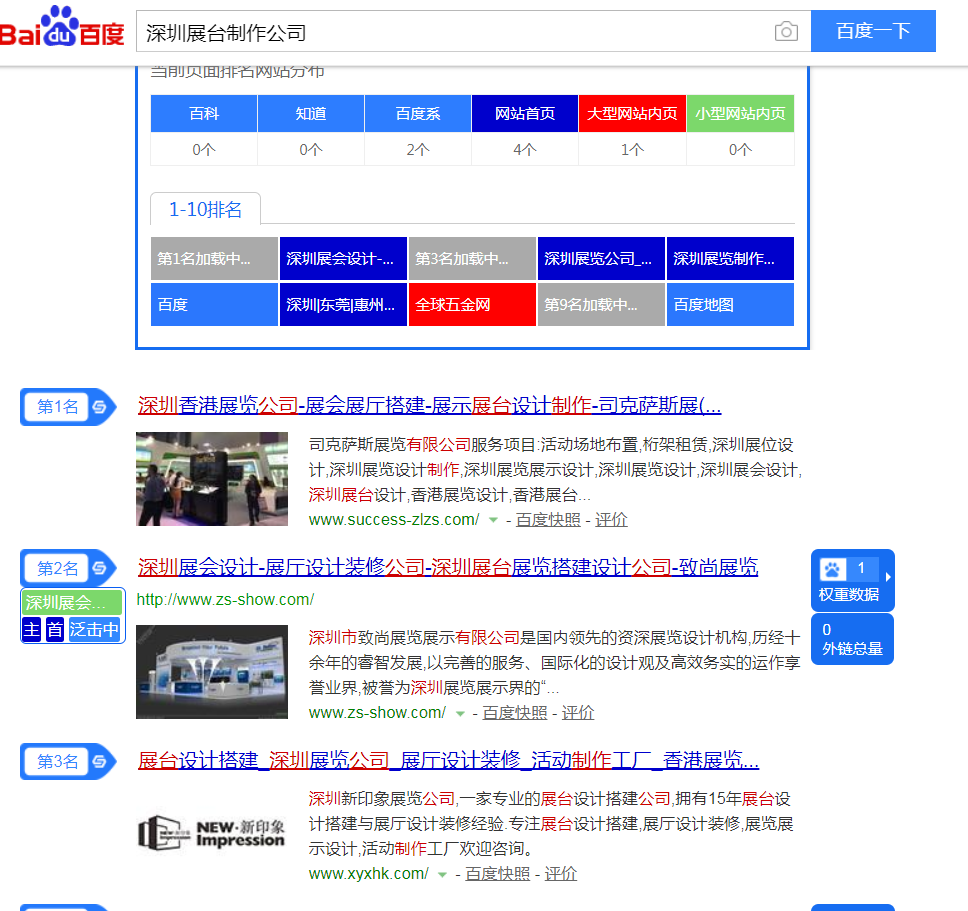
Task: Click the 1个 count under 大型网站内页
Action: click(x=632, y=149)
